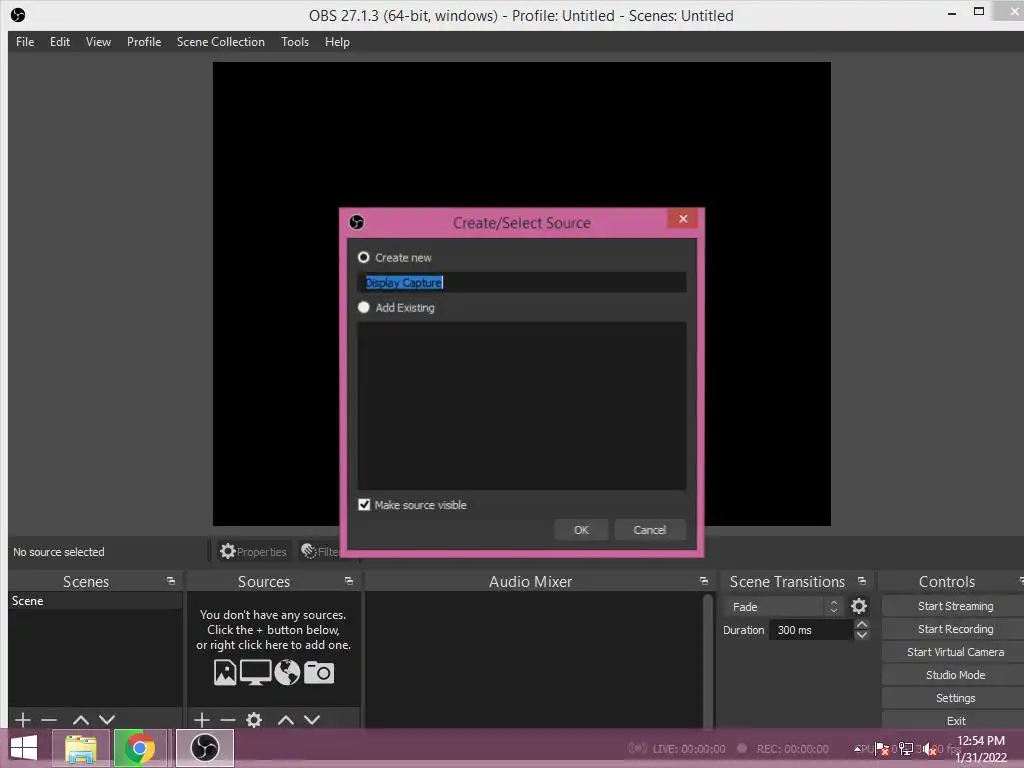Open Google Chrome from taskbar
1024x768 pixels.
[x=140, y=748]
